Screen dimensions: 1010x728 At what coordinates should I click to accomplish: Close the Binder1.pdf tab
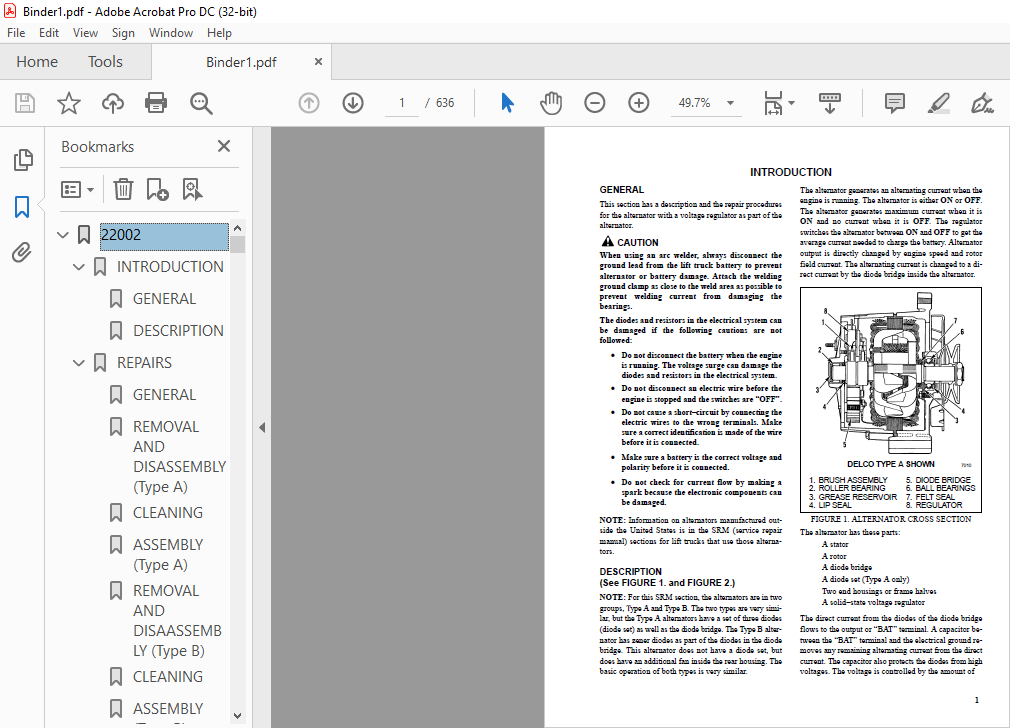[318, 62]
